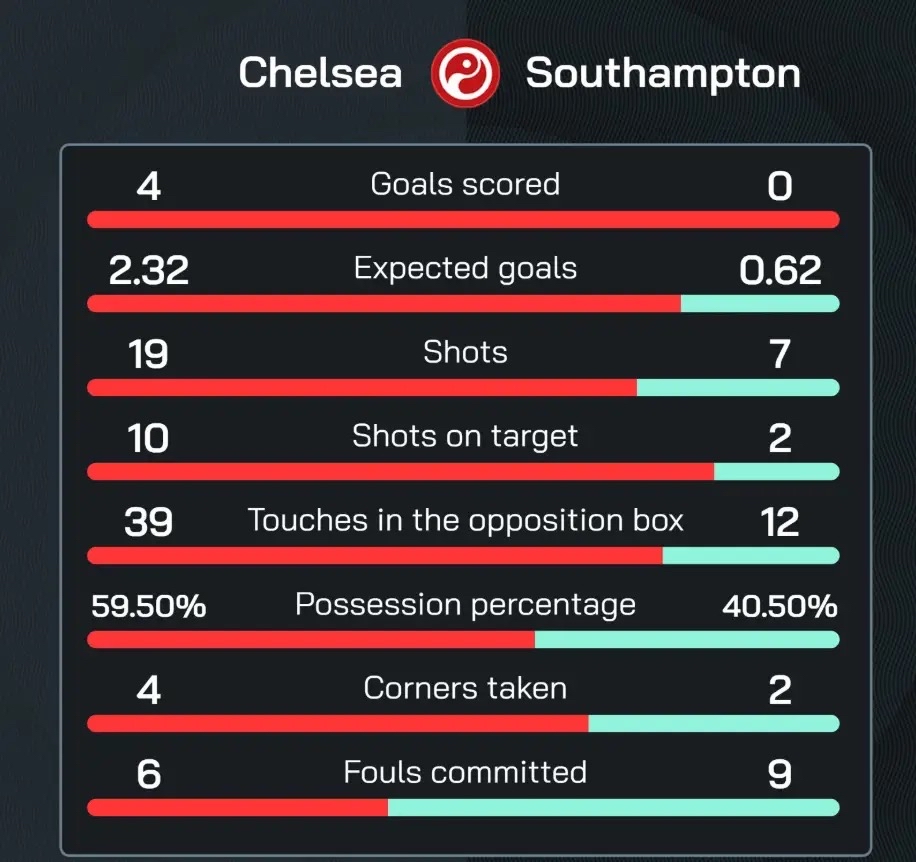Click the Fouls committed label
The width and height of the screenshot is (916, 862).
tap(465, 772)
